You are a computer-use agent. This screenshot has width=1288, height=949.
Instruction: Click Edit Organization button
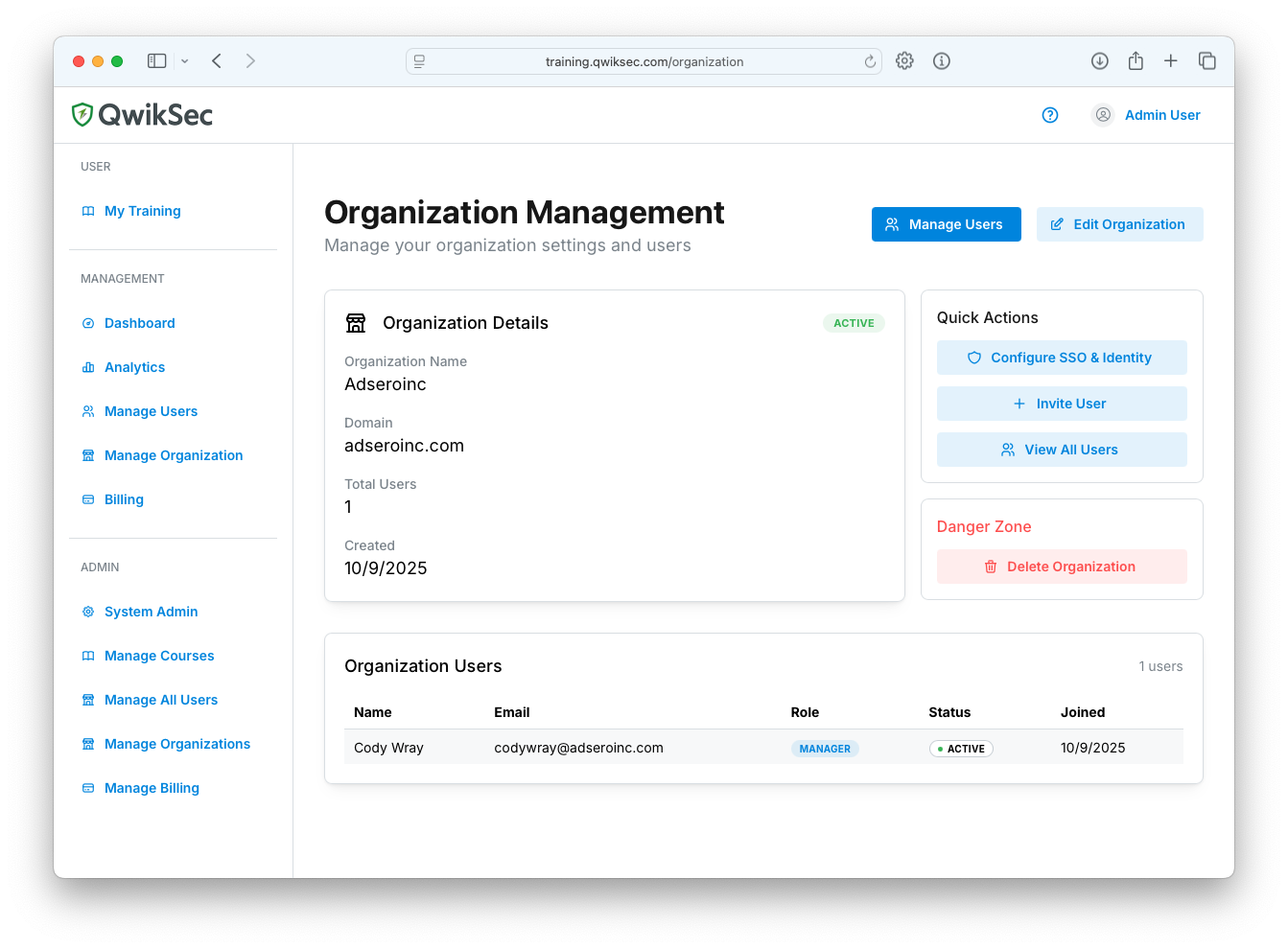[x=1119, y=224]
